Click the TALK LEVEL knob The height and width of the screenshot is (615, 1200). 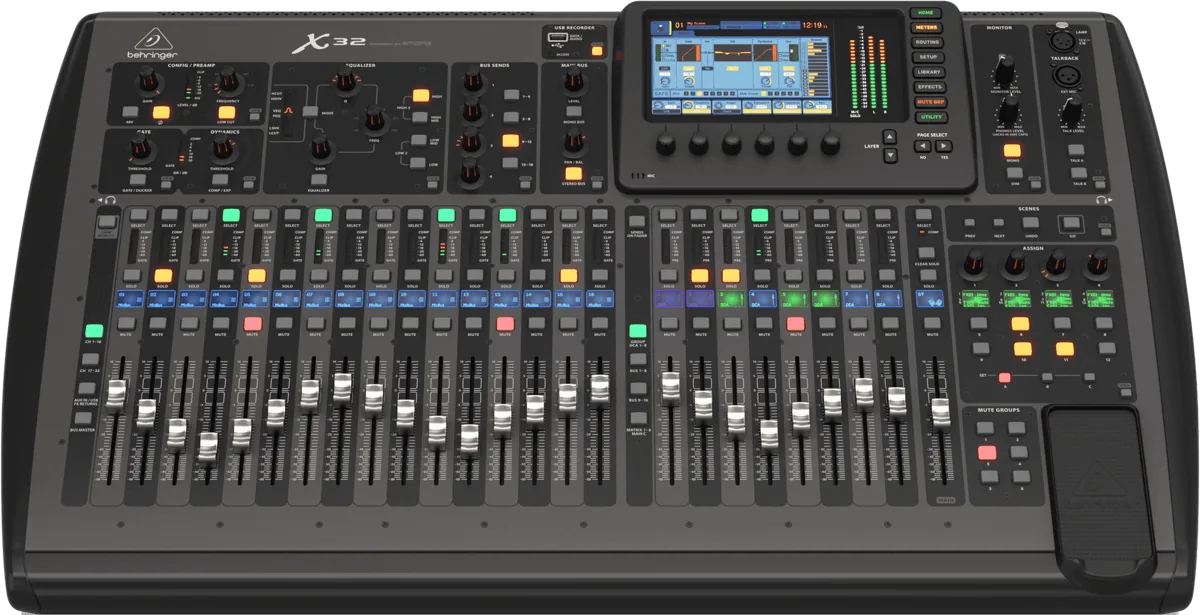click(1072, 113)
